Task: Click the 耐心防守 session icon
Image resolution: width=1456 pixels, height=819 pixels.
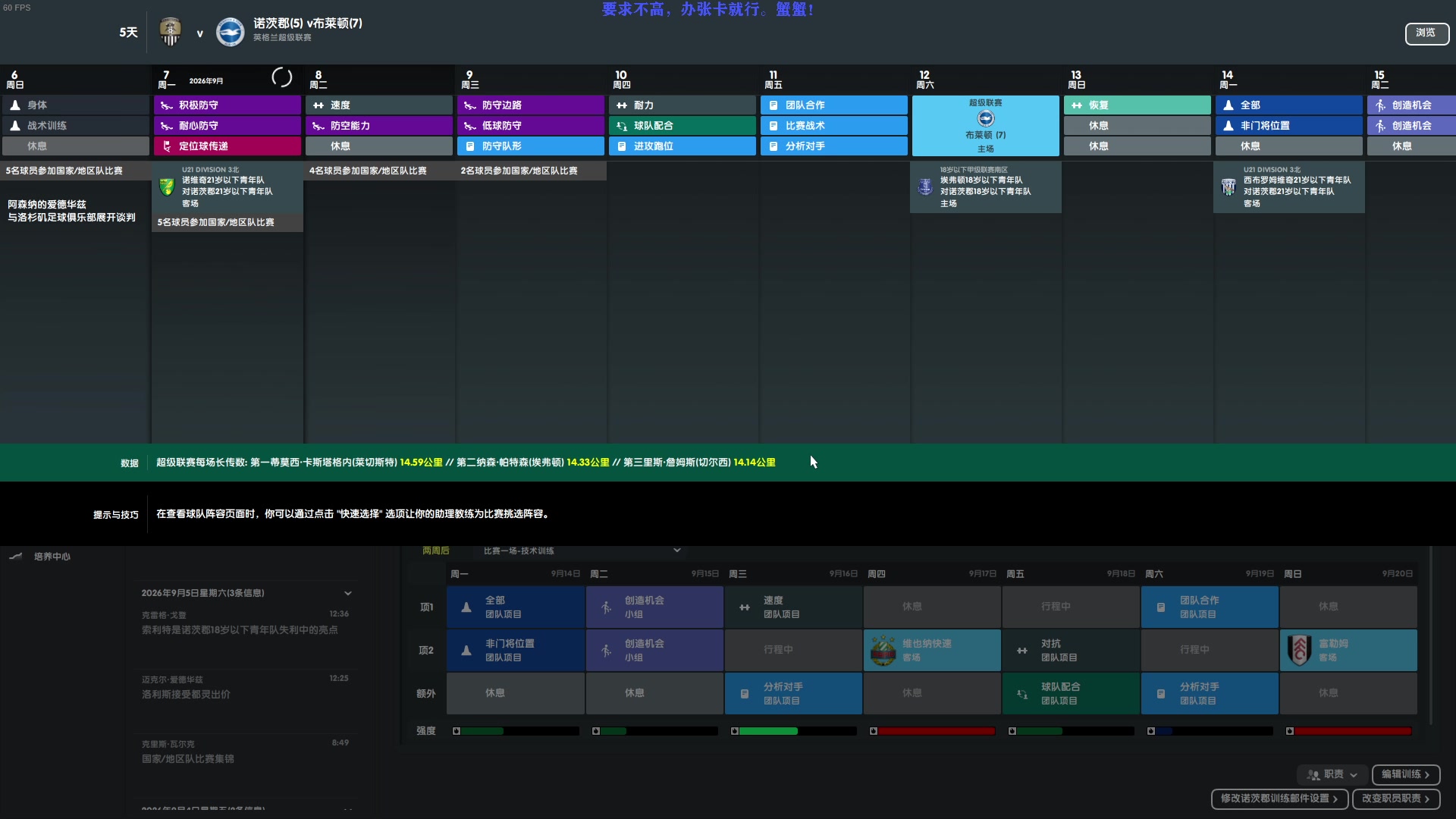Action: (x=167, y=126)
